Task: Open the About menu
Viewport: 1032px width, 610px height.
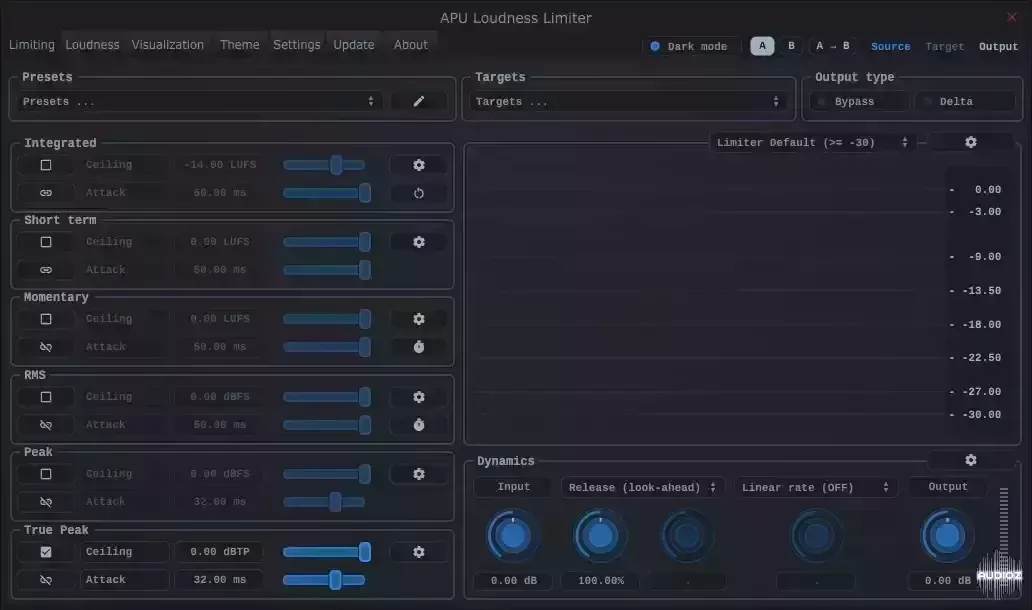Action: pos(411,45)
